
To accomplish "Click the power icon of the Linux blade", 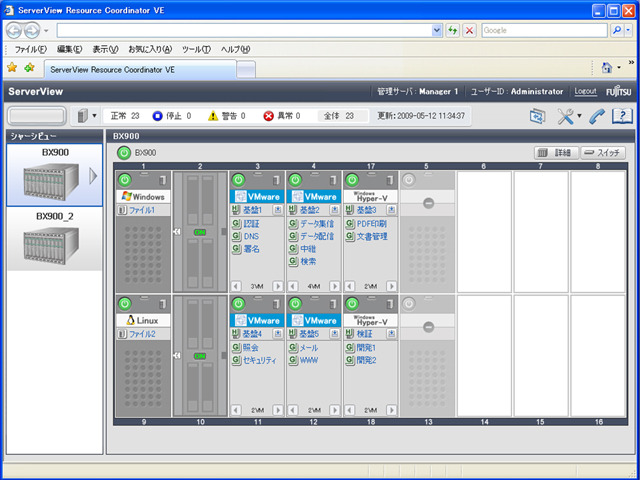I will (125, 304).
